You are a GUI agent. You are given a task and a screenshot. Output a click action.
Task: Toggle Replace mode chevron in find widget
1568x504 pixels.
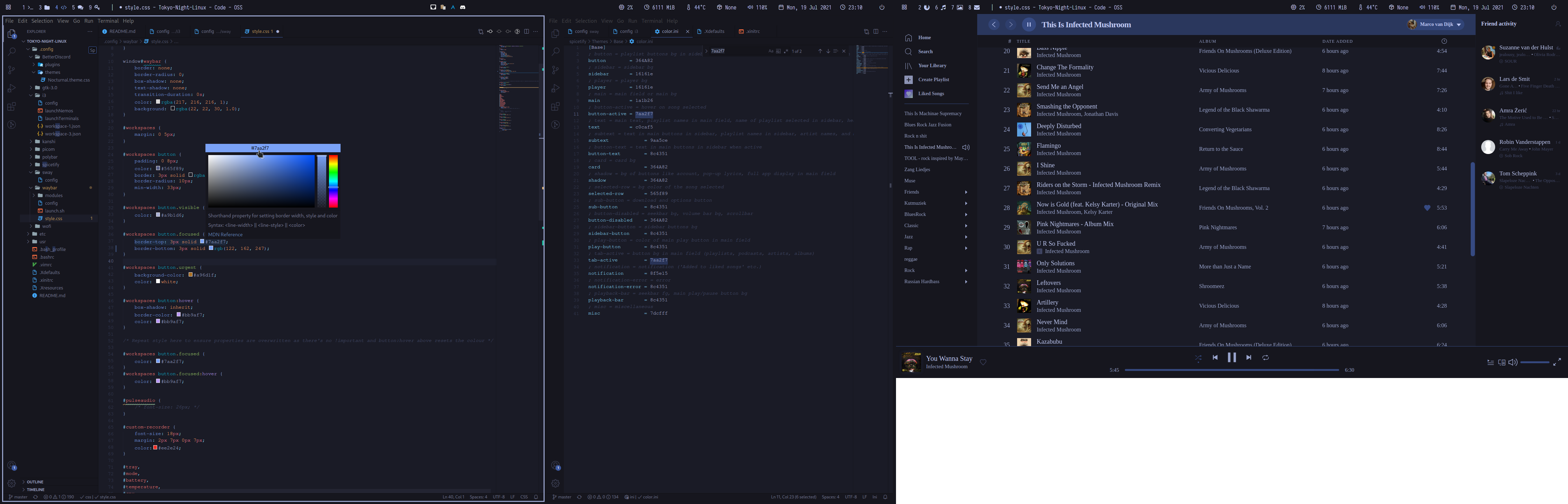(x=706, y=51)
